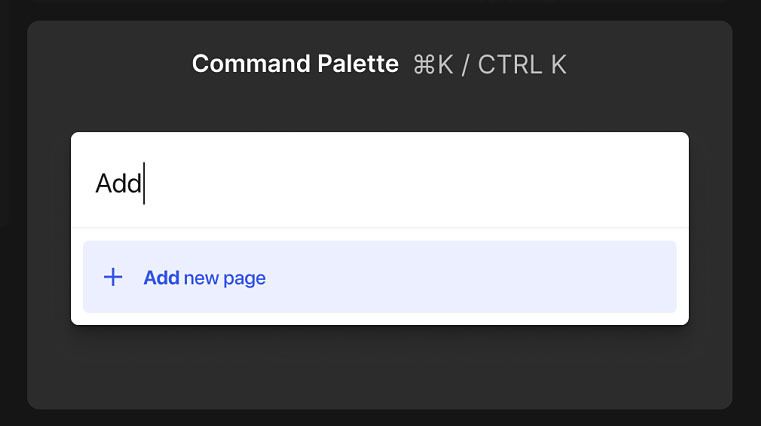This screenshot has height=426, width=761.
Task: Click the Command Palette heading
Action: click(x=295, y=64)
